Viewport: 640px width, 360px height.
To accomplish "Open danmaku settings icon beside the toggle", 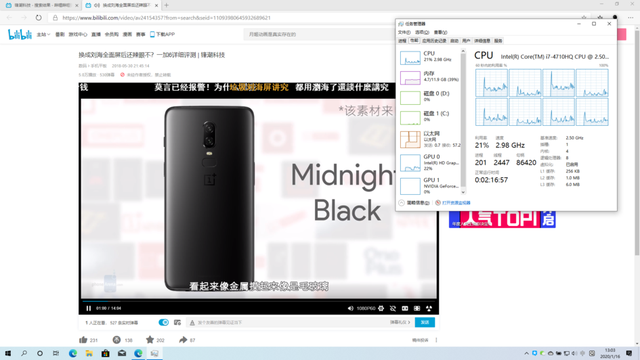I will 177,322.
